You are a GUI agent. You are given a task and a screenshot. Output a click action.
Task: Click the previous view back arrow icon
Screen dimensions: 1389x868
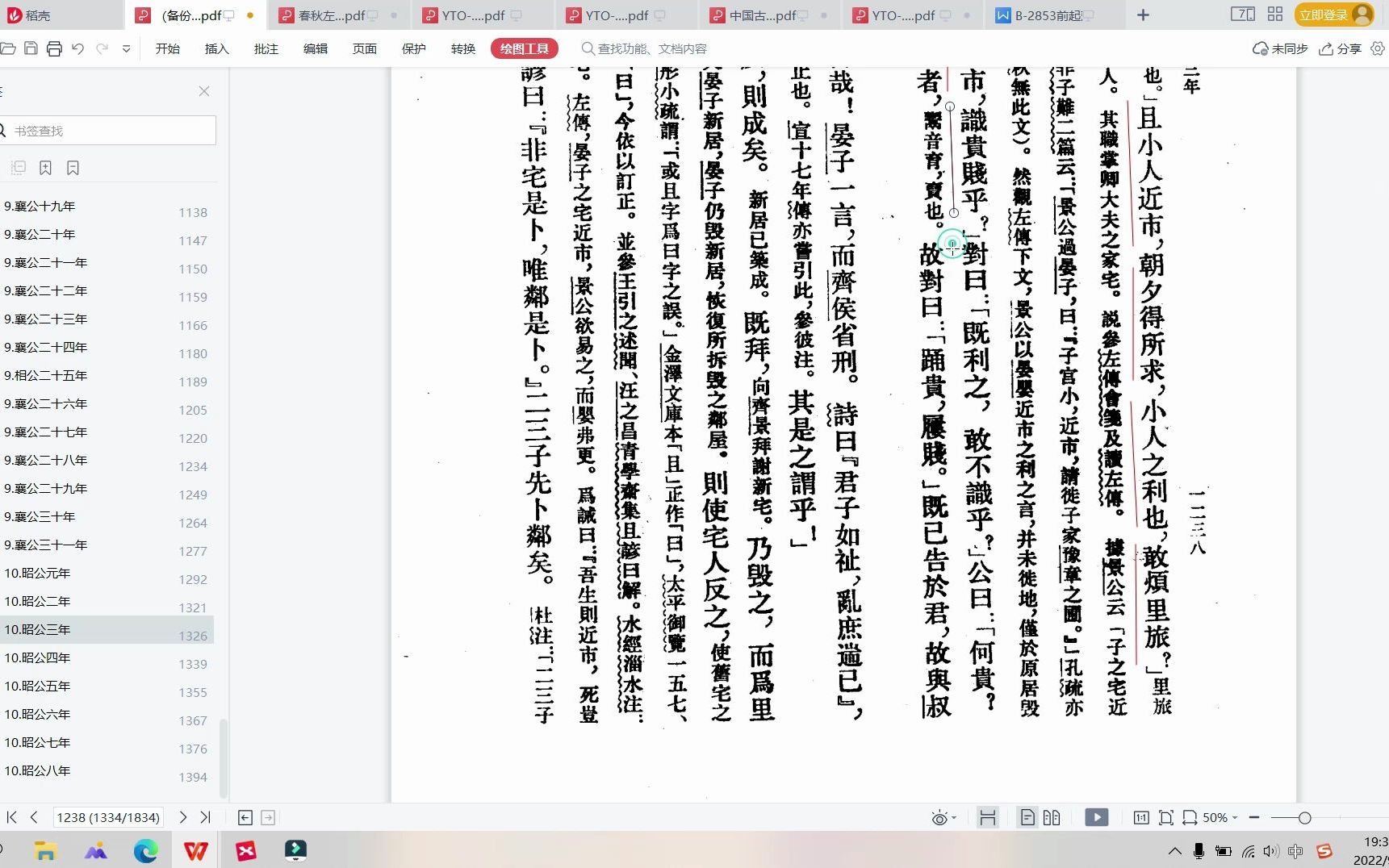(x=245, y=817)
